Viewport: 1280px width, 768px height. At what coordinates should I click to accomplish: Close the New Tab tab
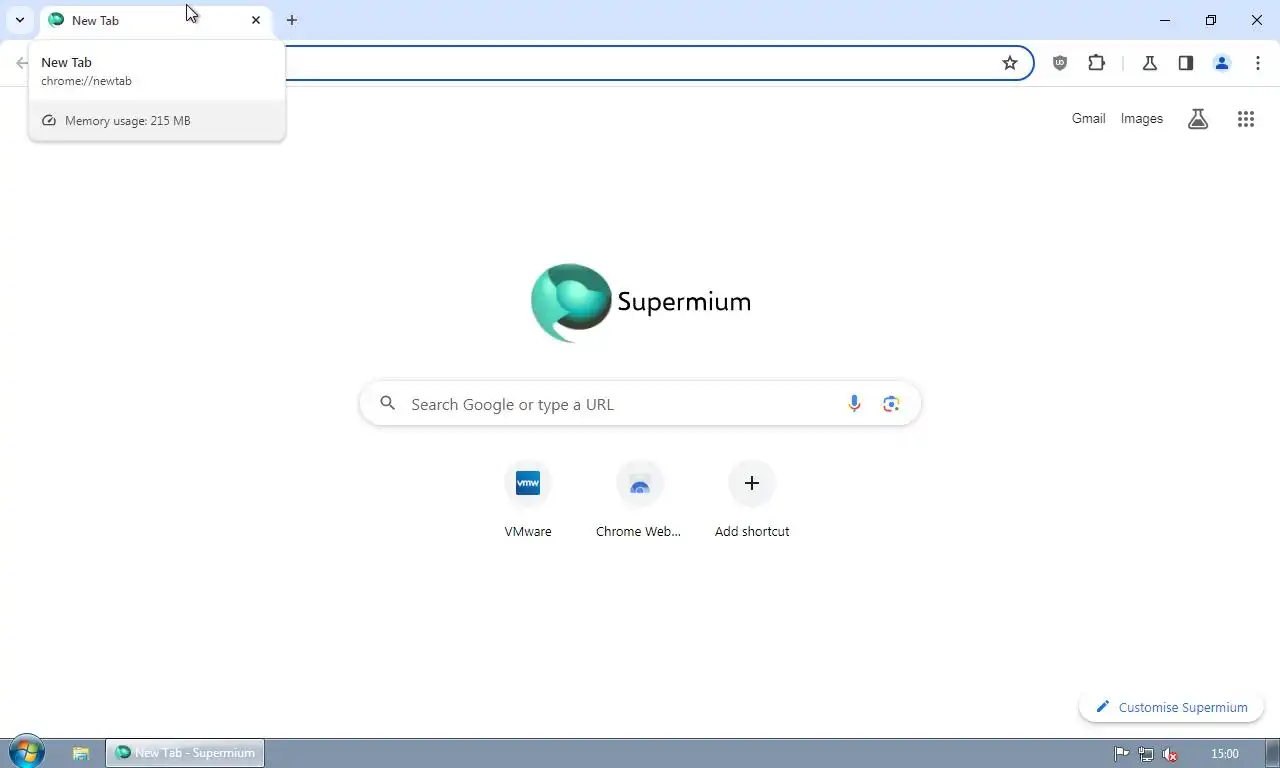(x=256, y=20)
